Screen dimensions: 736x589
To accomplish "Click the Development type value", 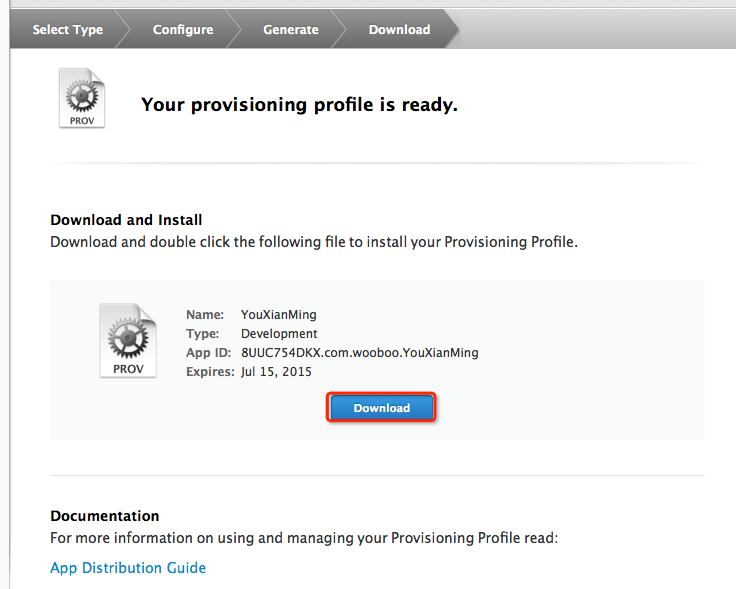I will (279, 334).
